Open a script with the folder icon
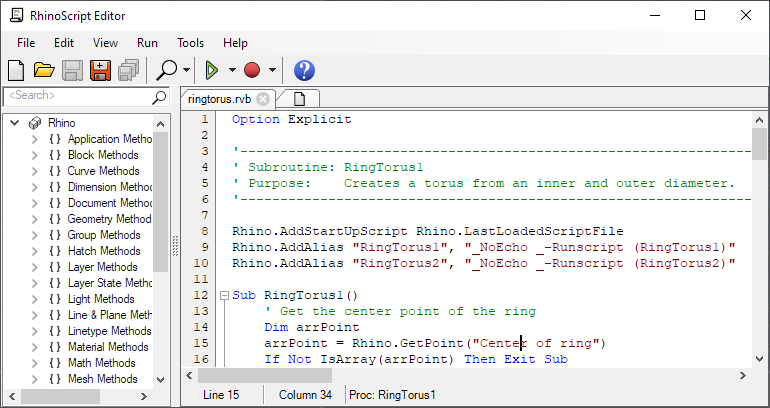The image size is (770, 408). tap(44, 70)
